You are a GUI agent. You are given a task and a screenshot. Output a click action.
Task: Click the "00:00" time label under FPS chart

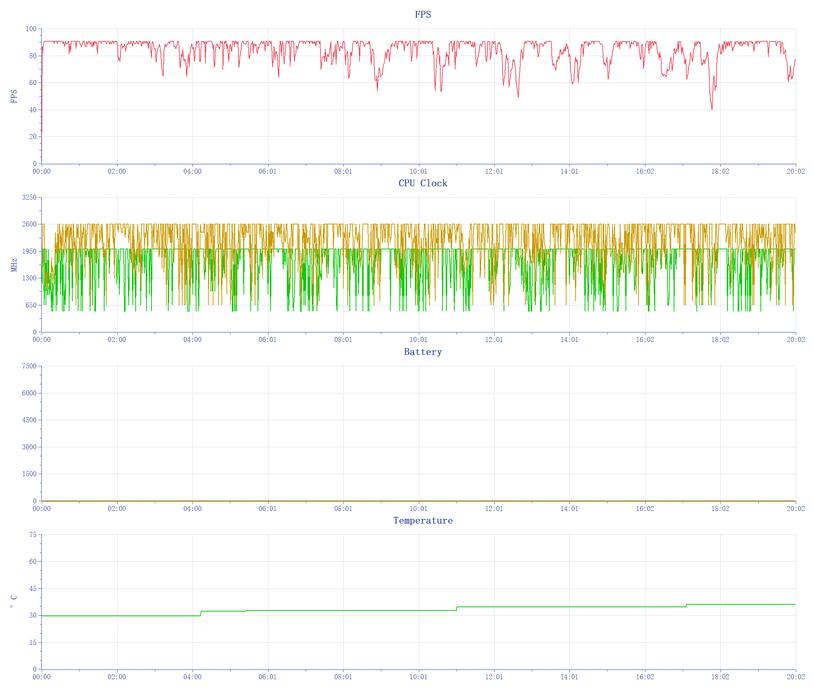[x=42, y=171]
